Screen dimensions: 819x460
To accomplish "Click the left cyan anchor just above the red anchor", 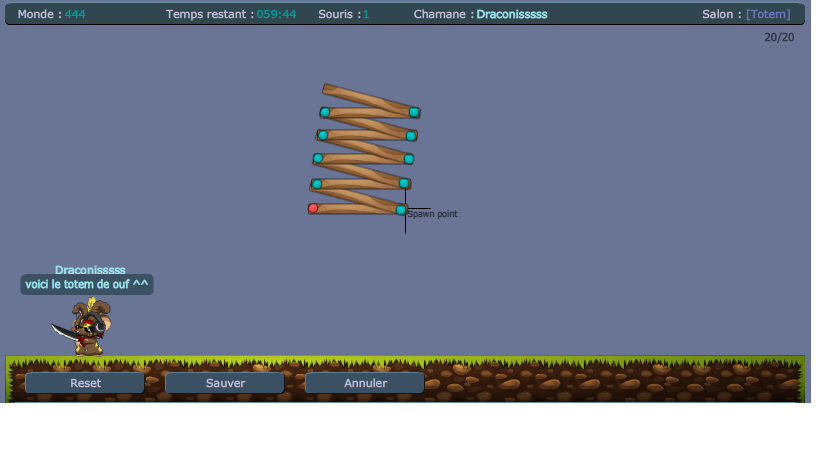I will click(317, 184).
